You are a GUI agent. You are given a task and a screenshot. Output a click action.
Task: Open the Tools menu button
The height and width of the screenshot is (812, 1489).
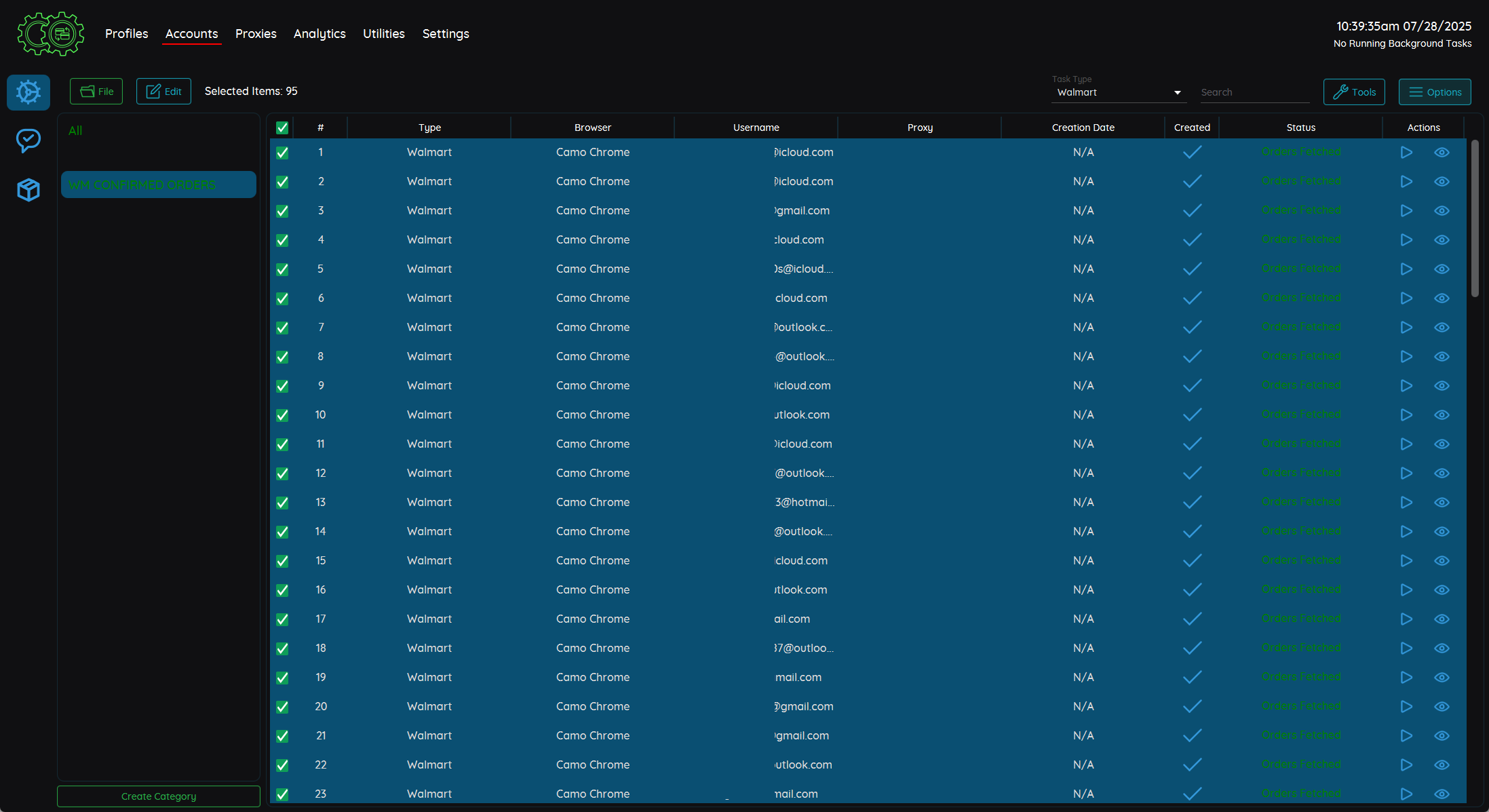coord(1354,92)
